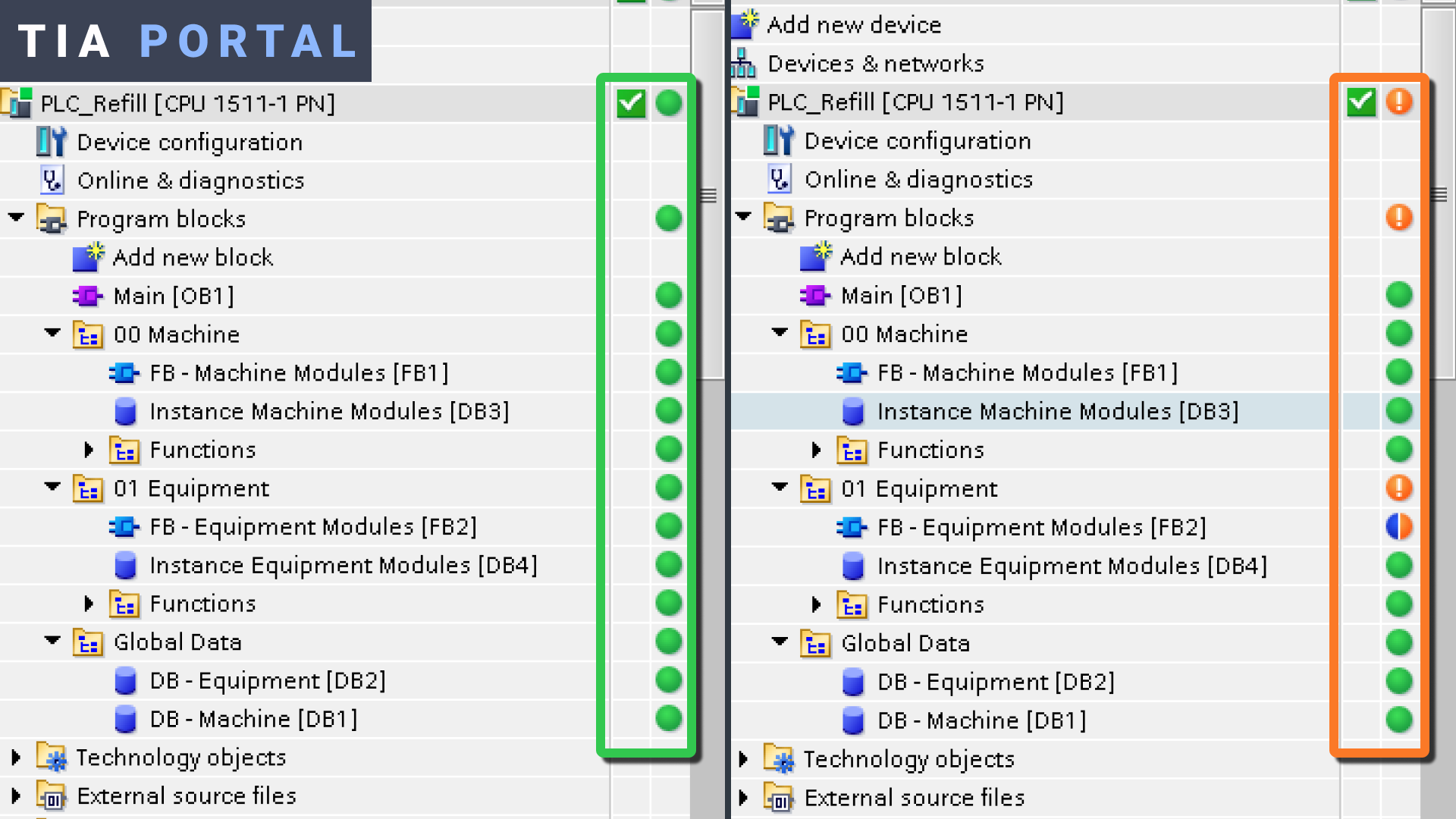Click Device configuration icon in right panel
1456x819 pixels.
click(779, 141)
